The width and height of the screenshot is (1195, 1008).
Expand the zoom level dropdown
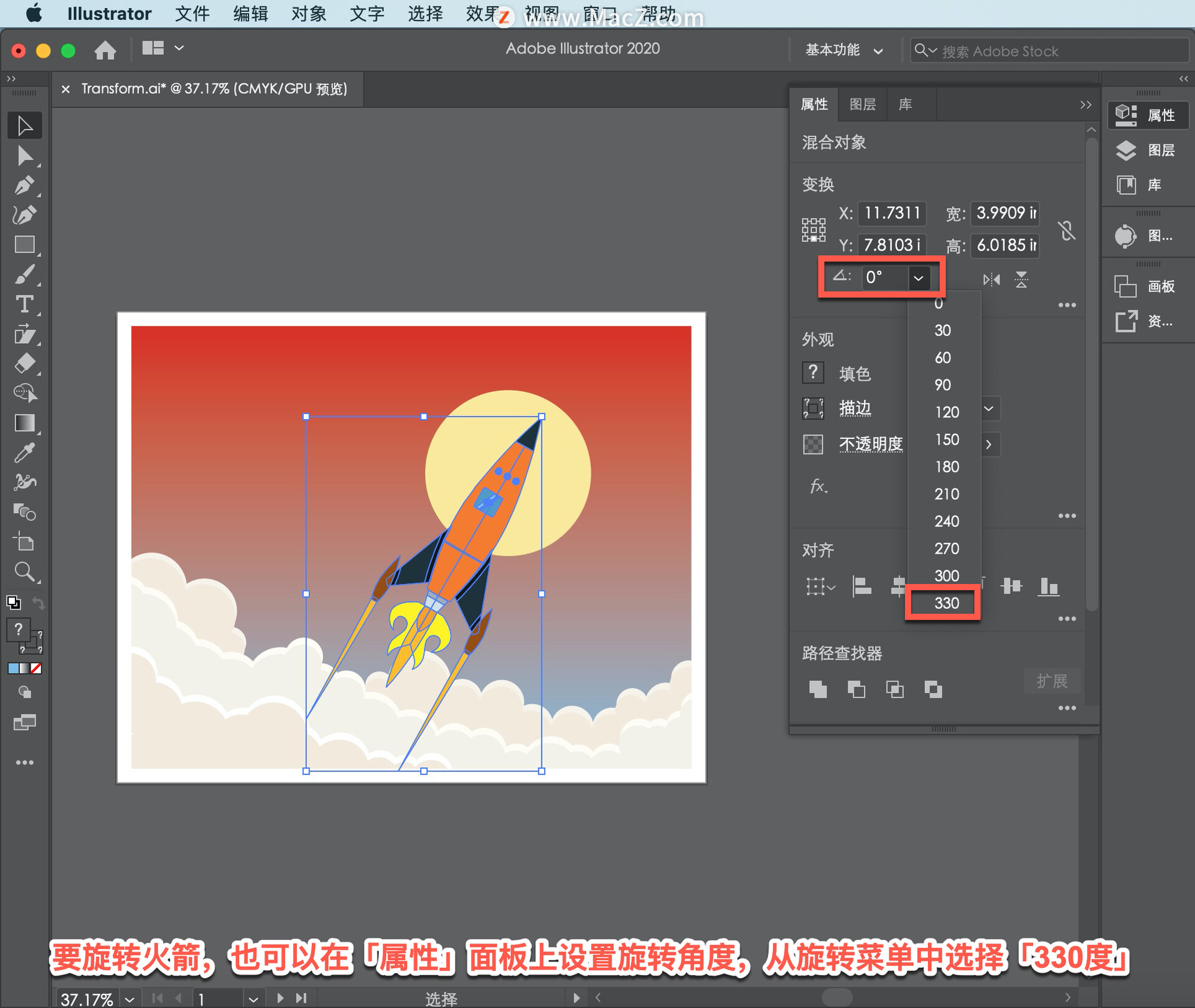tap(129, 999)
